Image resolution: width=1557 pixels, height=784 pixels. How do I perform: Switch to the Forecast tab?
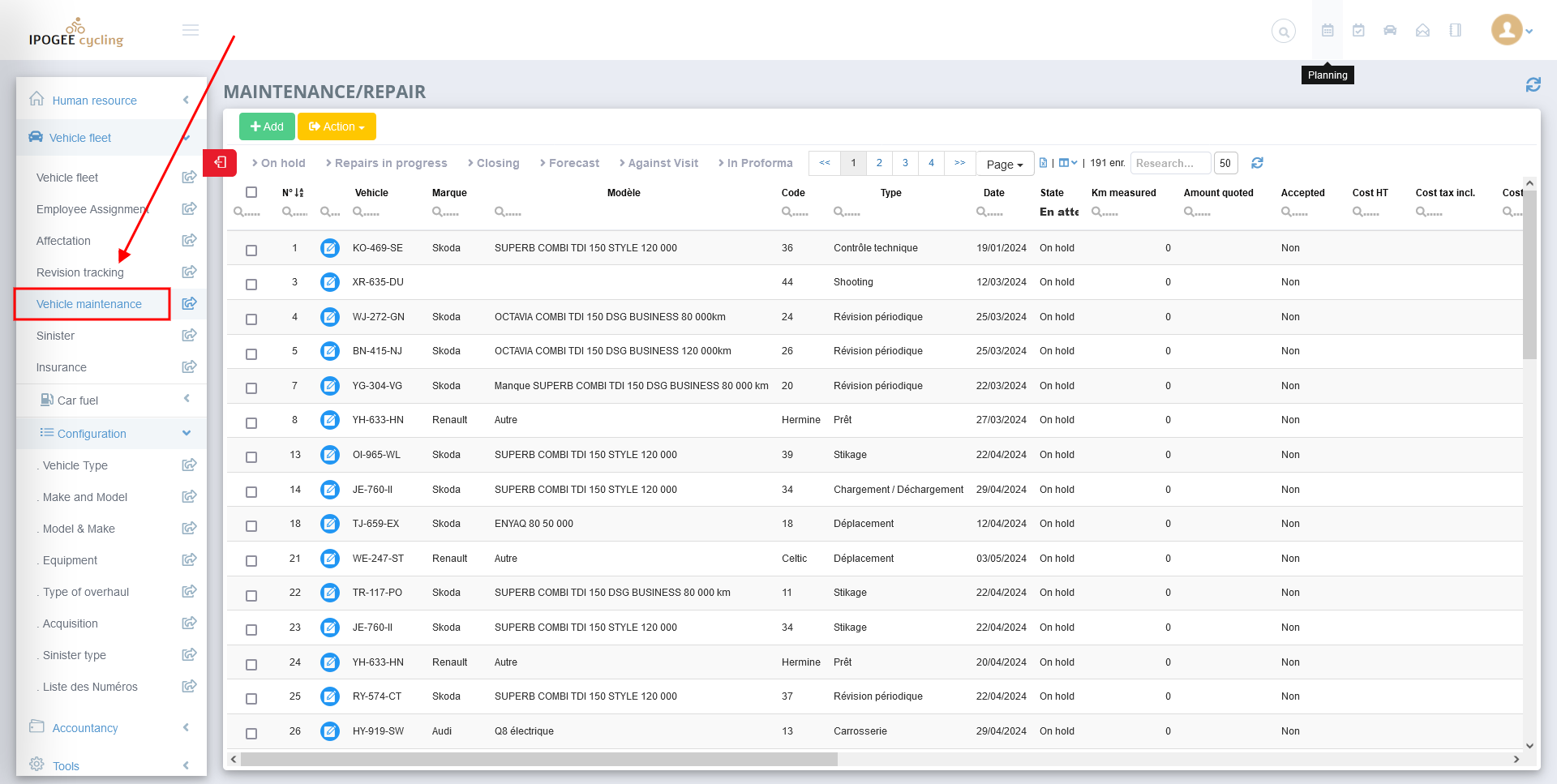click(x=569, y=163)
